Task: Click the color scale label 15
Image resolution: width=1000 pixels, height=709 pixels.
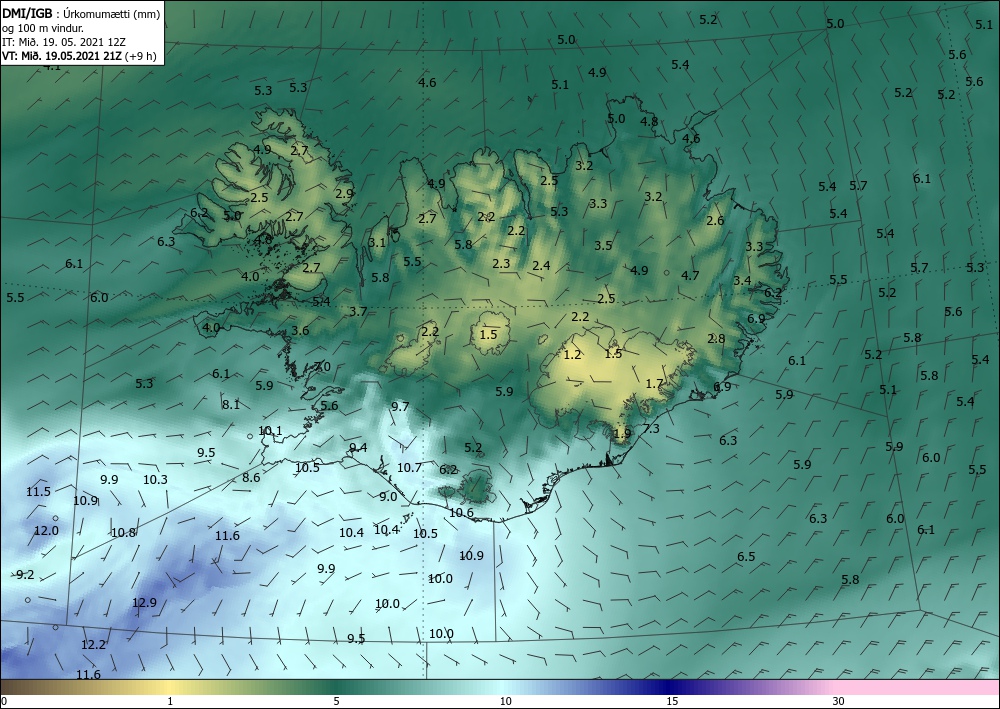Action: [672, 701]
